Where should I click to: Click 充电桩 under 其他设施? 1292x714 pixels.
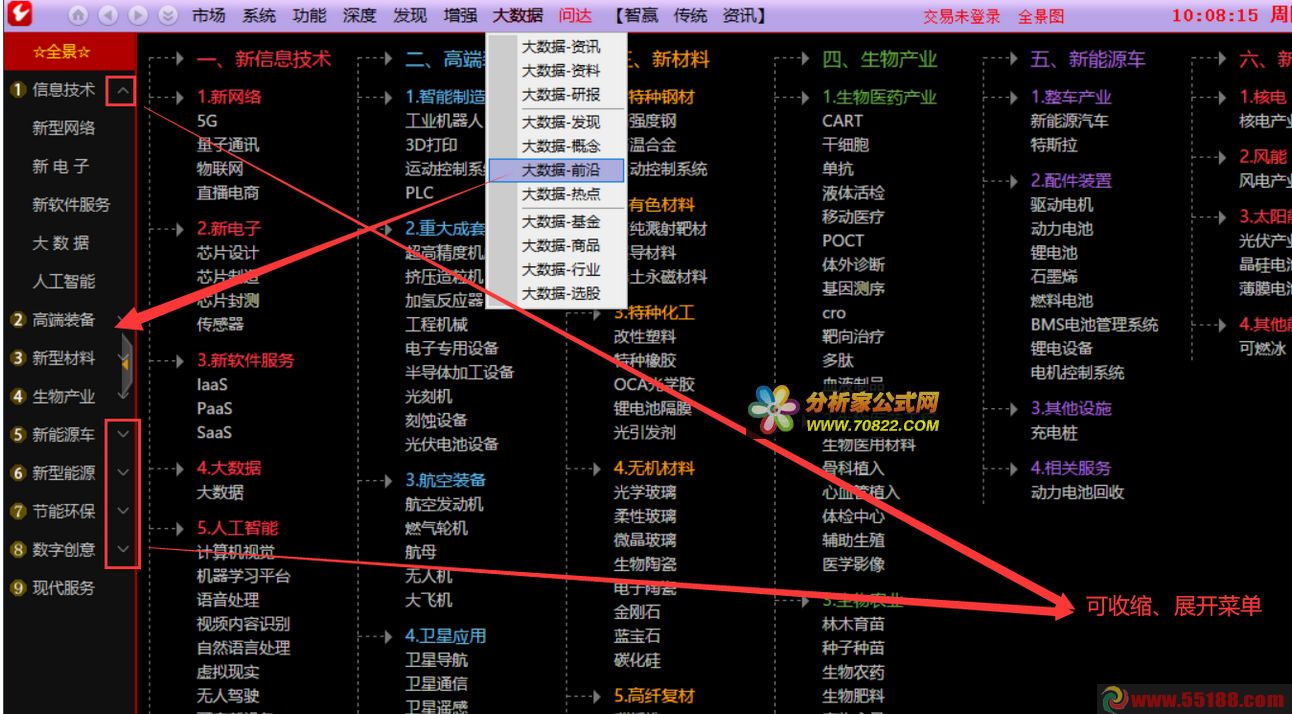(x=1054, y=433)
